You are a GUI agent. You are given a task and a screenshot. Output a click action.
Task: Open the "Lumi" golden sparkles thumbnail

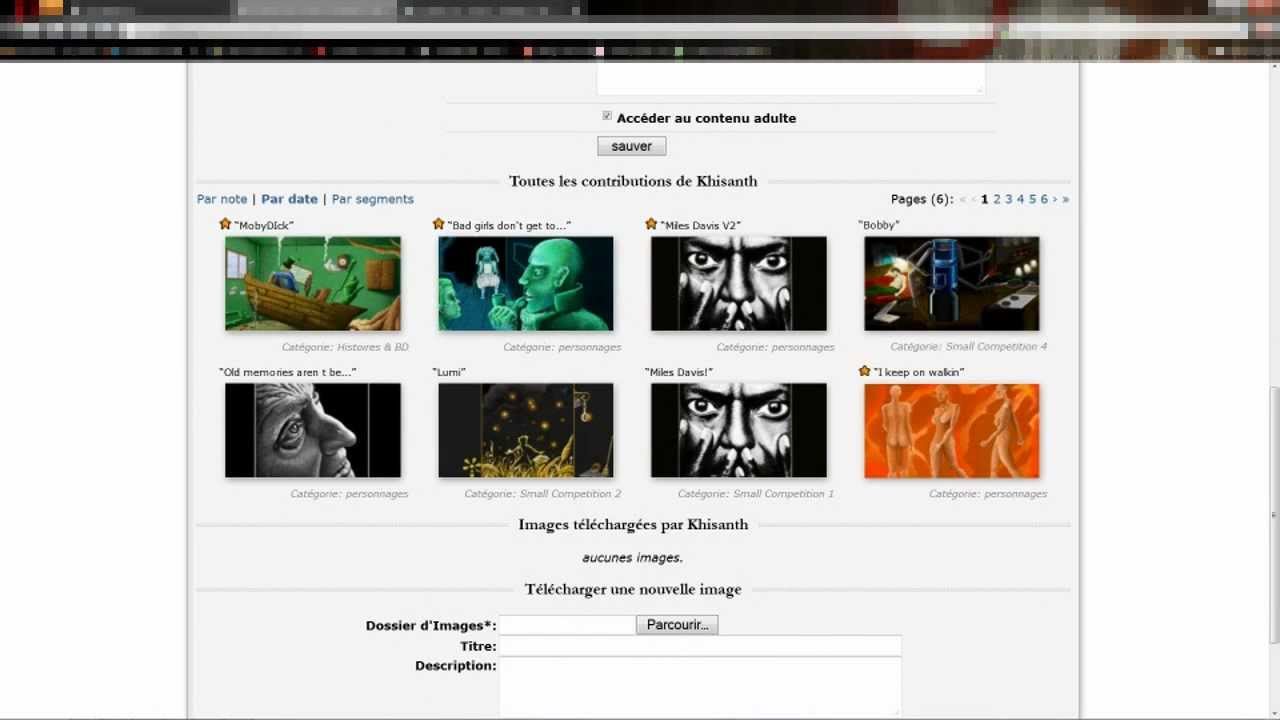[x=526, y=430]
